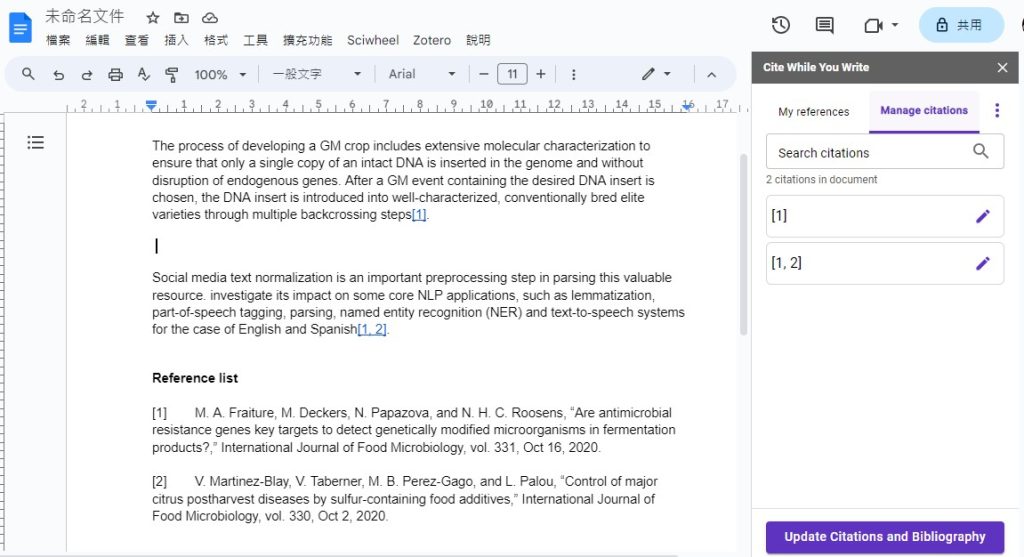Open the Sciwheel menu
The width and height of the screenshot is (1024, 557).
tap(373, 40)
